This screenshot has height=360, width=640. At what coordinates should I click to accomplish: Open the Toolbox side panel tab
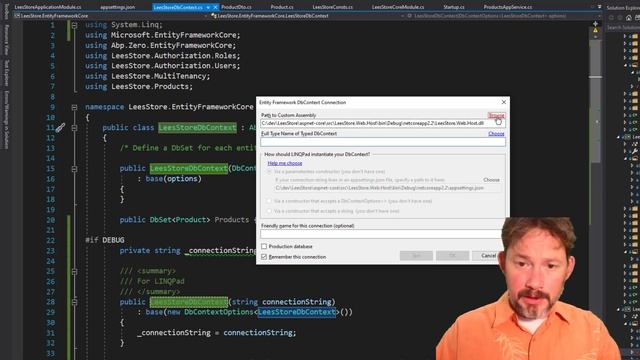click(x=6, y=11)
